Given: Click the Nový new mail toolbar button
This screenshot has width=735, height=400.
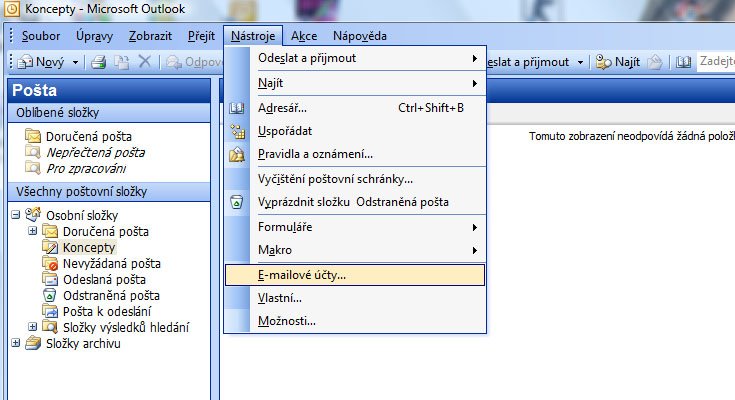Looking at the screenshot, I should pos(41,62).
